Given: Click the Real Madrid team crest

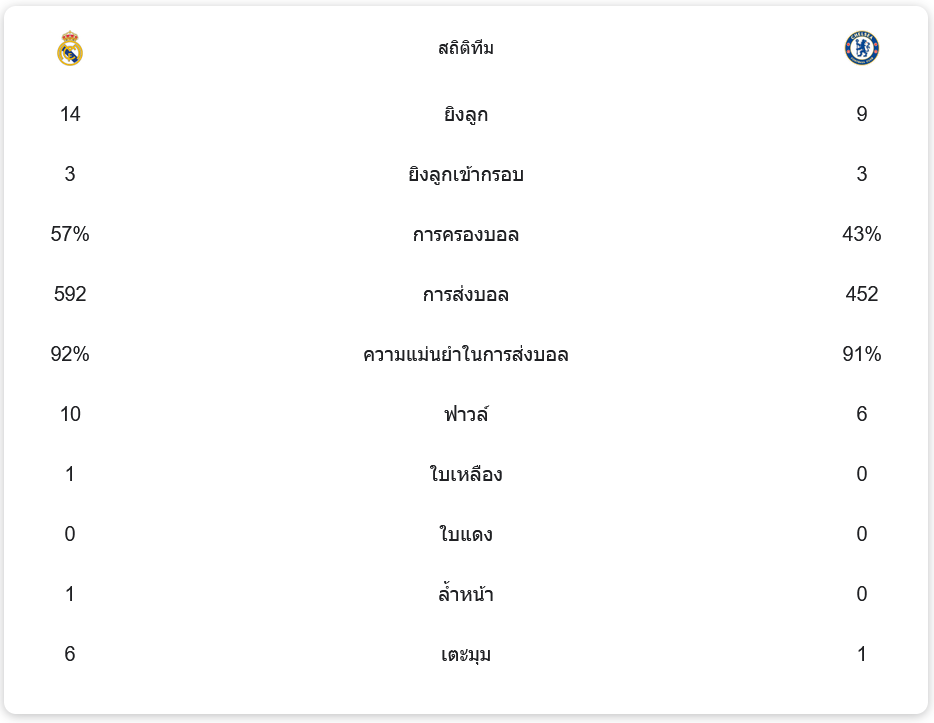Looking at the screenshot, I should pos(70,48).
